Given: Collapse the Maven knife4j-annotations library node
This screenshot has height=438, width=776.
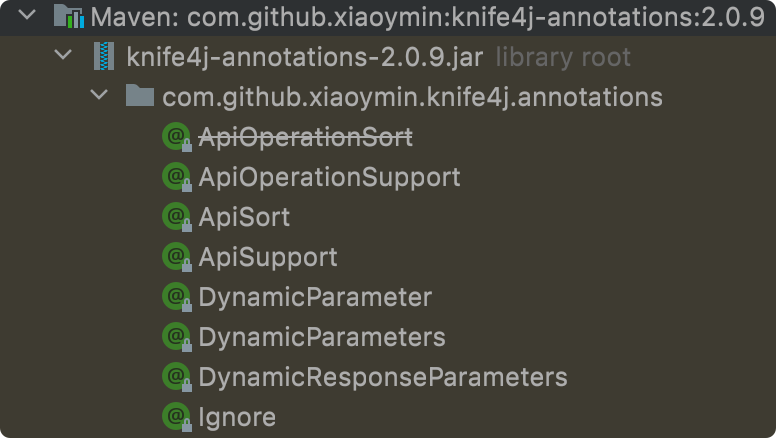Looking at the screenshot, I should point(27,15).
